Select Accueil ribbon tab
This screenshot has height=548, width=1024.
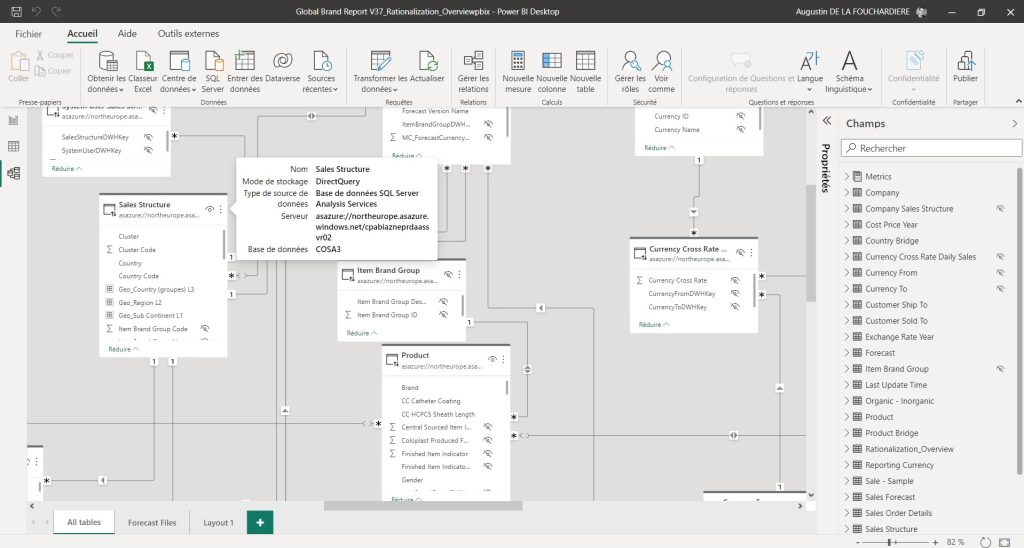click(x=82, y=34)
